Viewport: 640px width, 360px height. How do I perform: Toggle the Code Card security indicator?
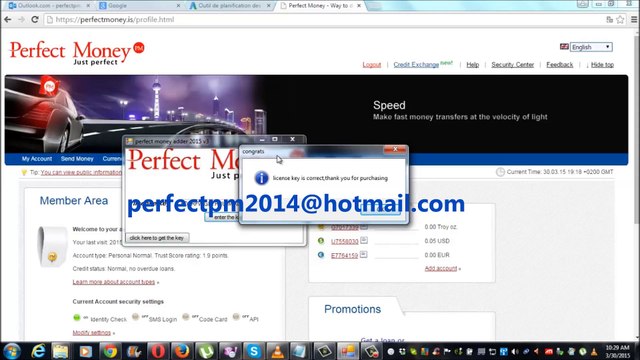click(x=186, y=317)
